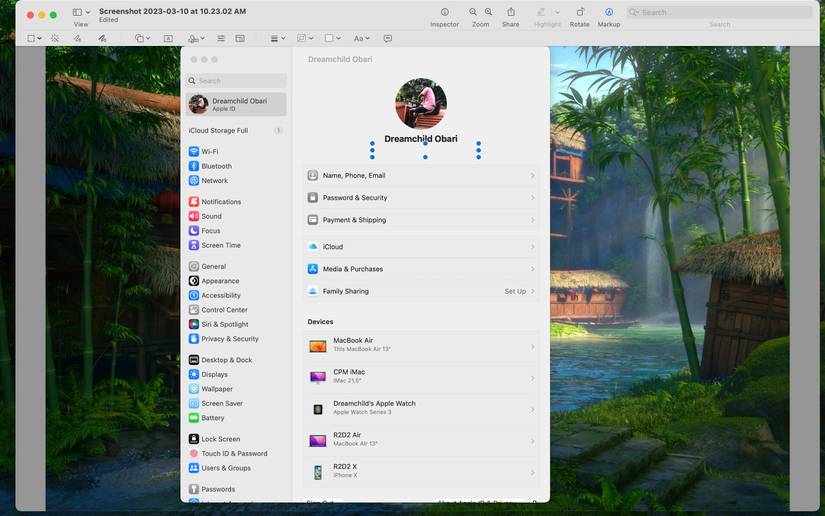Open the Adjust Size tool
The width and height of the screenshot is (825, 516).
pos(240,38)
